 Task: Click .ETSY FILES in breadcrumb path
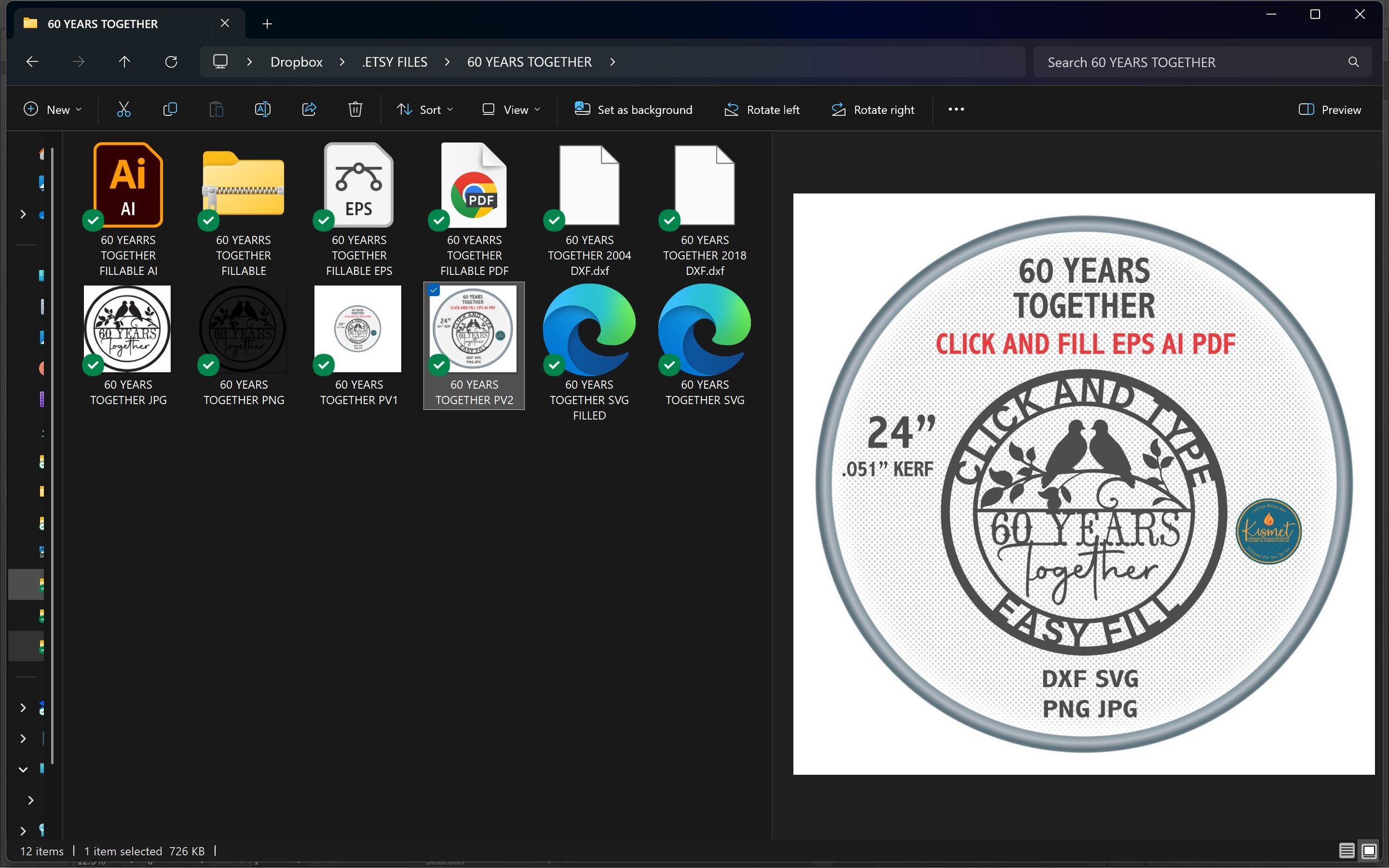[394, 62]
